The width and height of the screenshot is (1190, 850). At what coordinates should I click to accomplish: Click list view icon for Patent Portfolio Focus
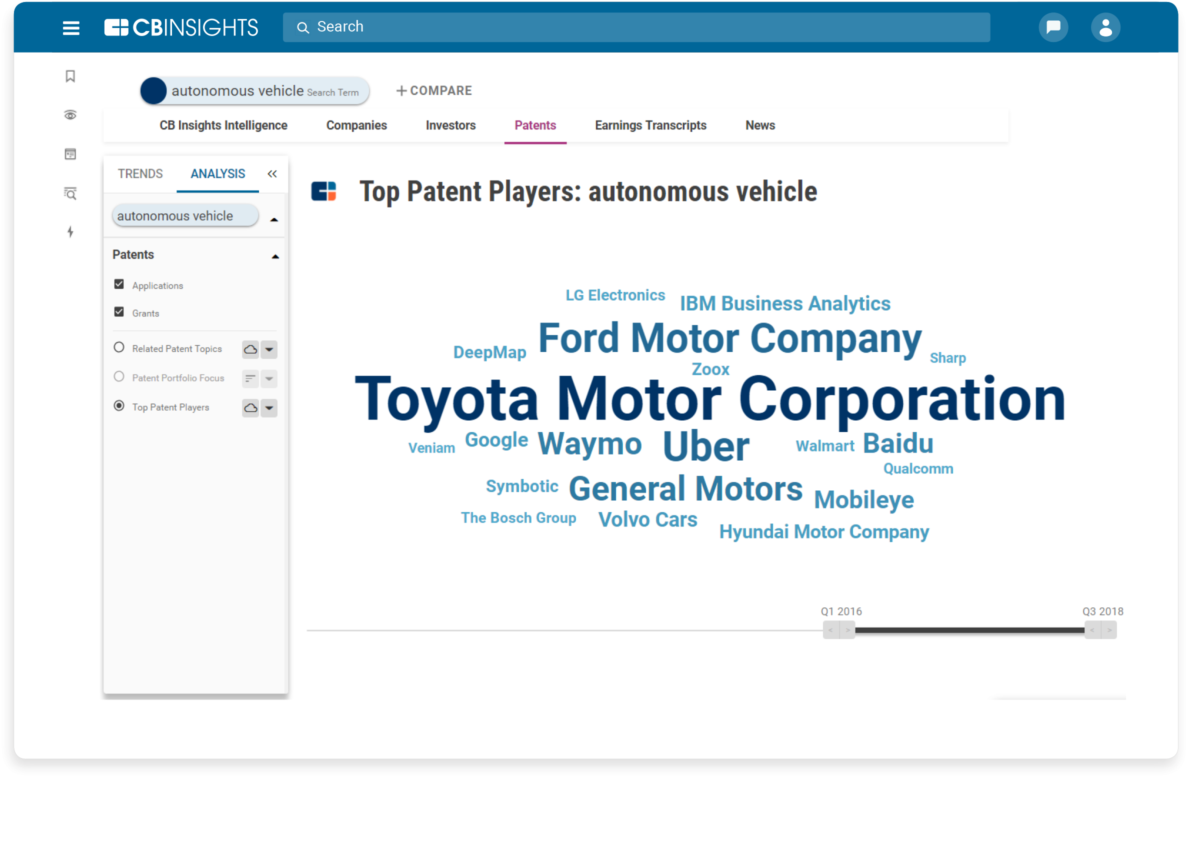[250, 378]
